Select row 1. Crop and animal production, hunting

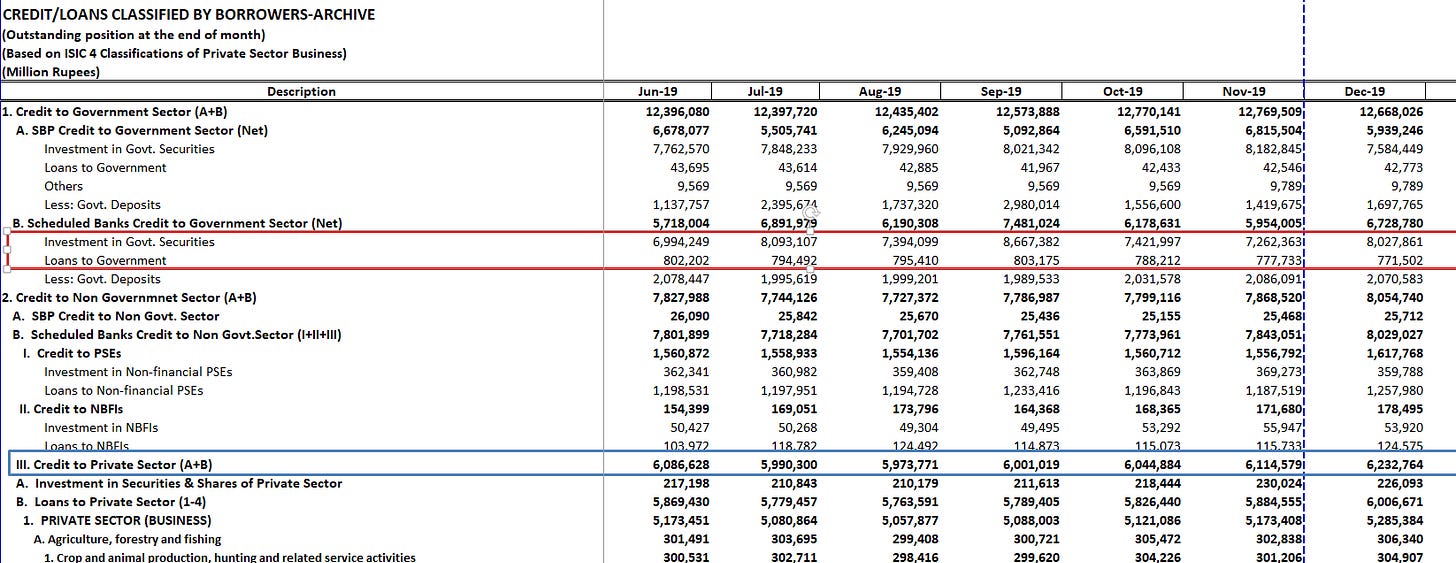coord(230,557)
